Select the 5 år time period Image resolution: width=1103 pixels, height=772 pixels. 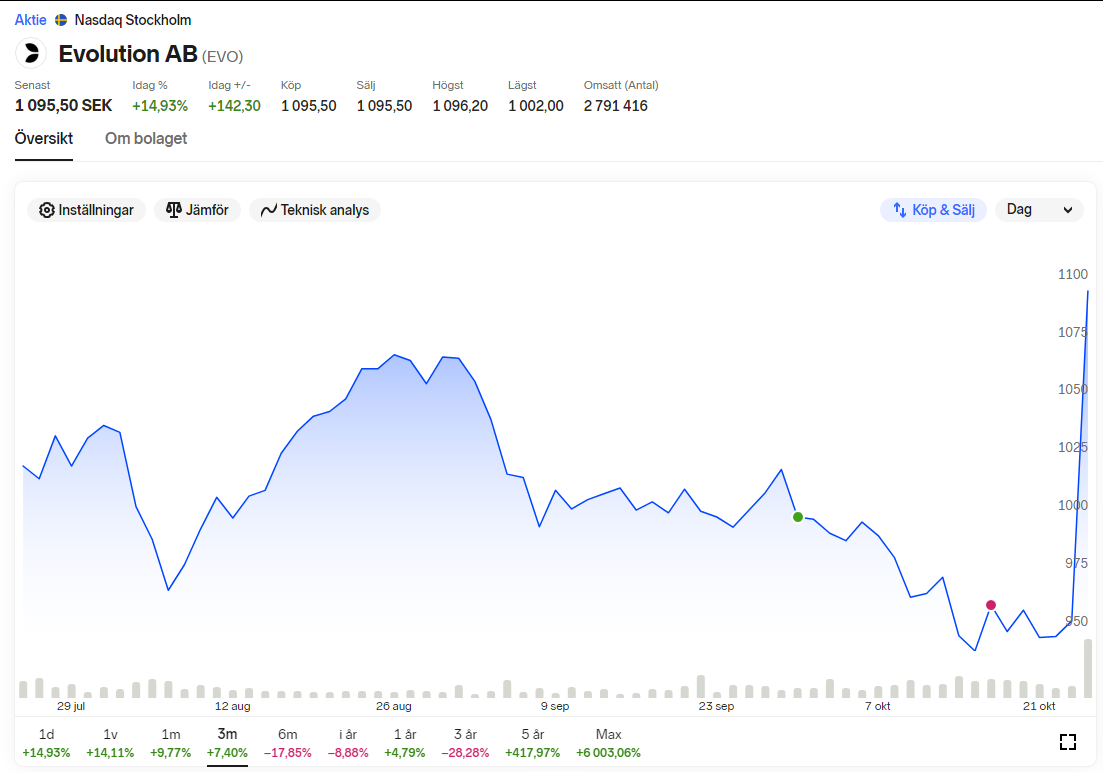(x=533, y=743)
